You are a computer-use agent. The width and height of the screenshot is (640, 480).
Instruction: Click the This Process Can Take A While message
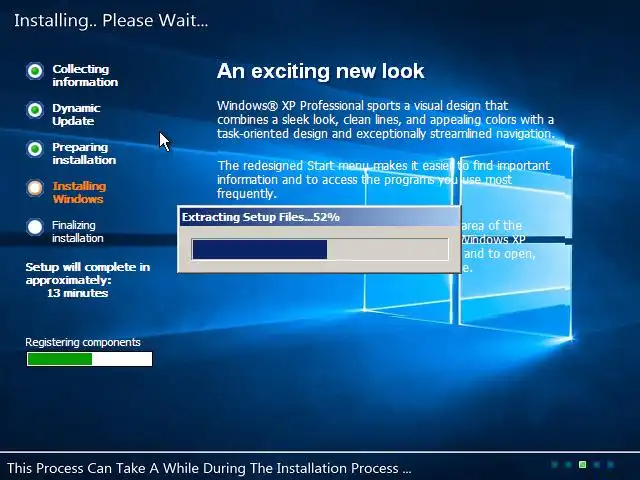209,468
